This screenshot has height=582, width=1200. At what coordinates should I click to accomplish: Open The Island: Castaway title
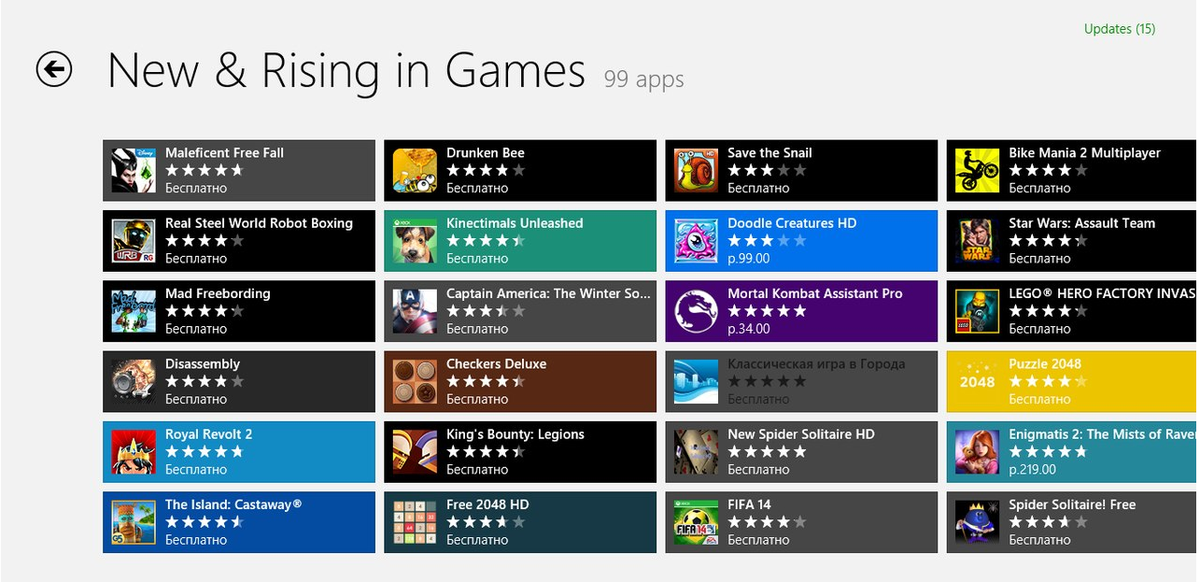pyautogui.click(x=233, y=505)
